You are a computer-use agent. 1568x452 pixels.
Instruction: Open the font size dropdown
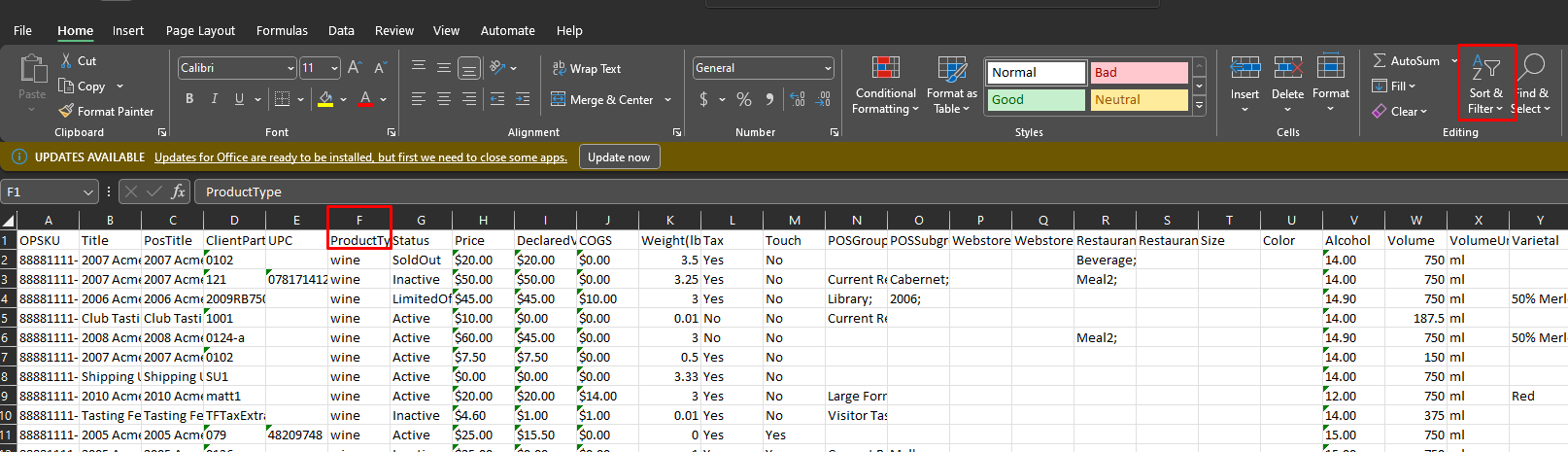point(335,68)
